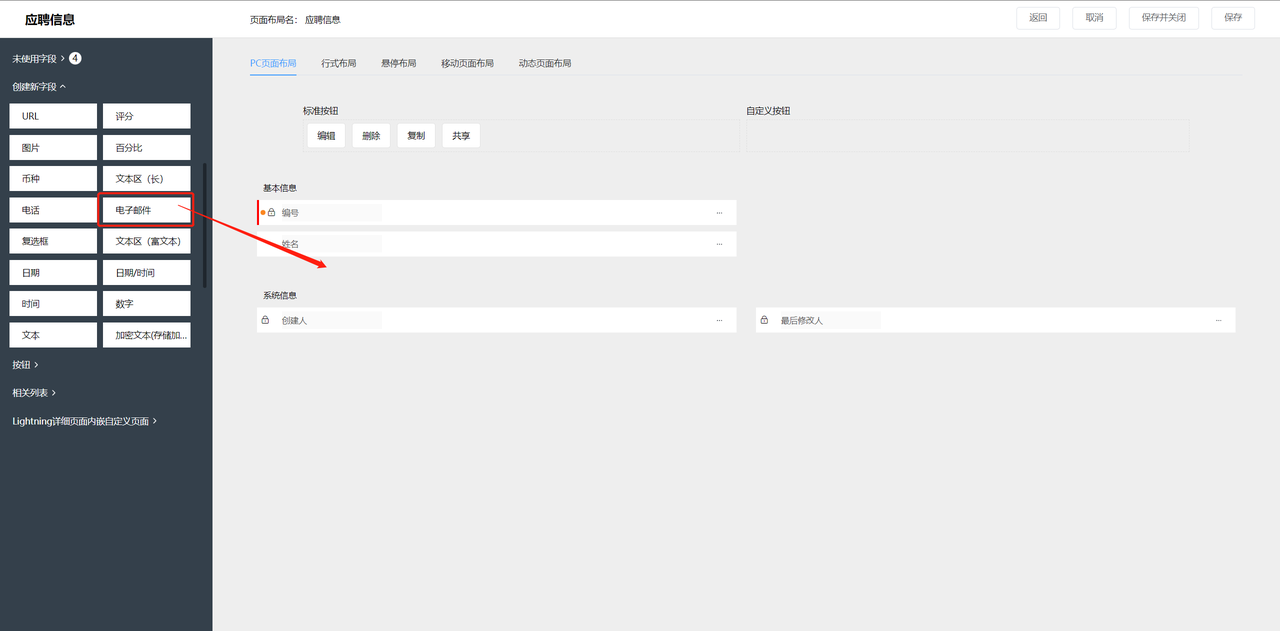
Task: Click the lock icon beside 最后修改人 field
Action: [x=764, y=320]
